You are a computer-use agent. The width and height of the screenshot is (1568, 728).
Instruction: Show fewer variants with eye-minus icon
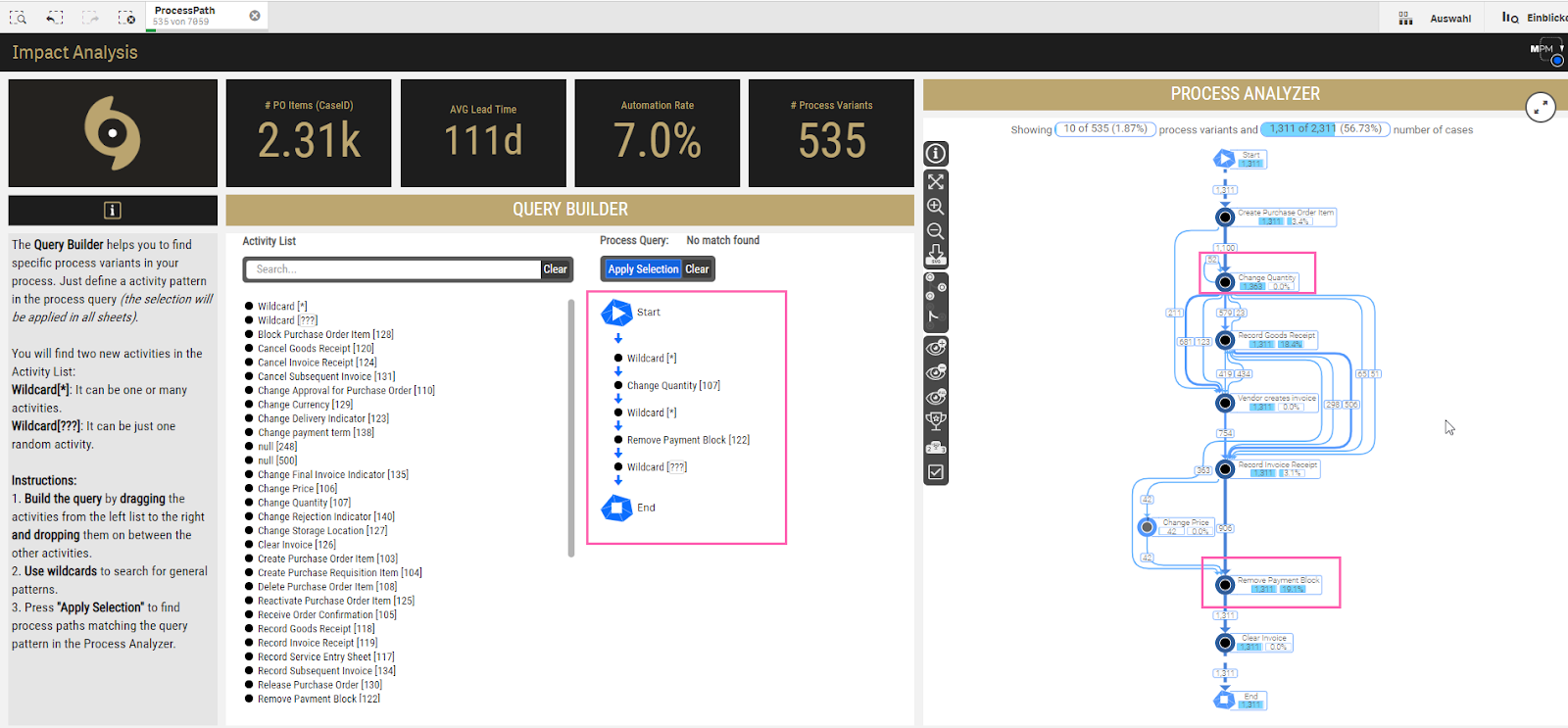pos(936,372)
